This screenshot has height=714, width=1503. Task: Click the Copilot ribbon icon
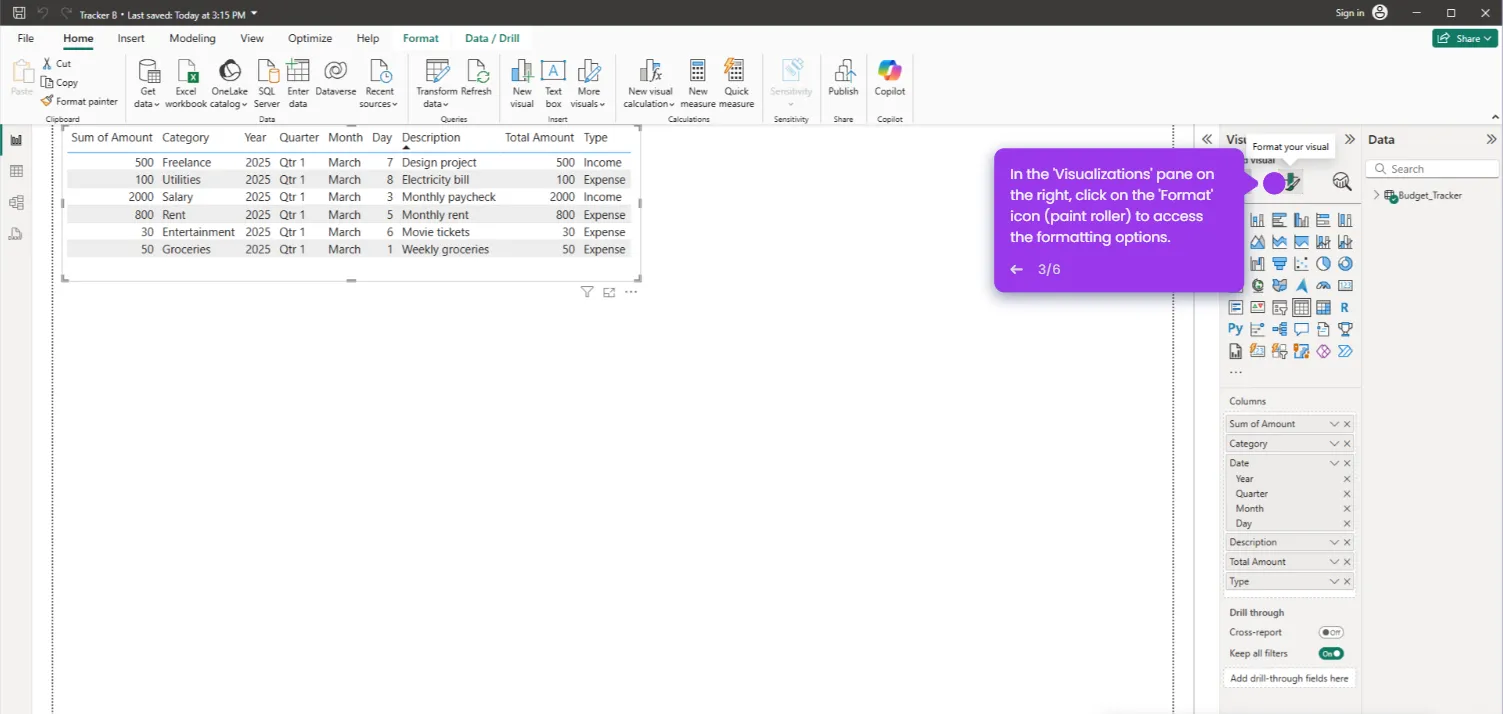[889, 78]
